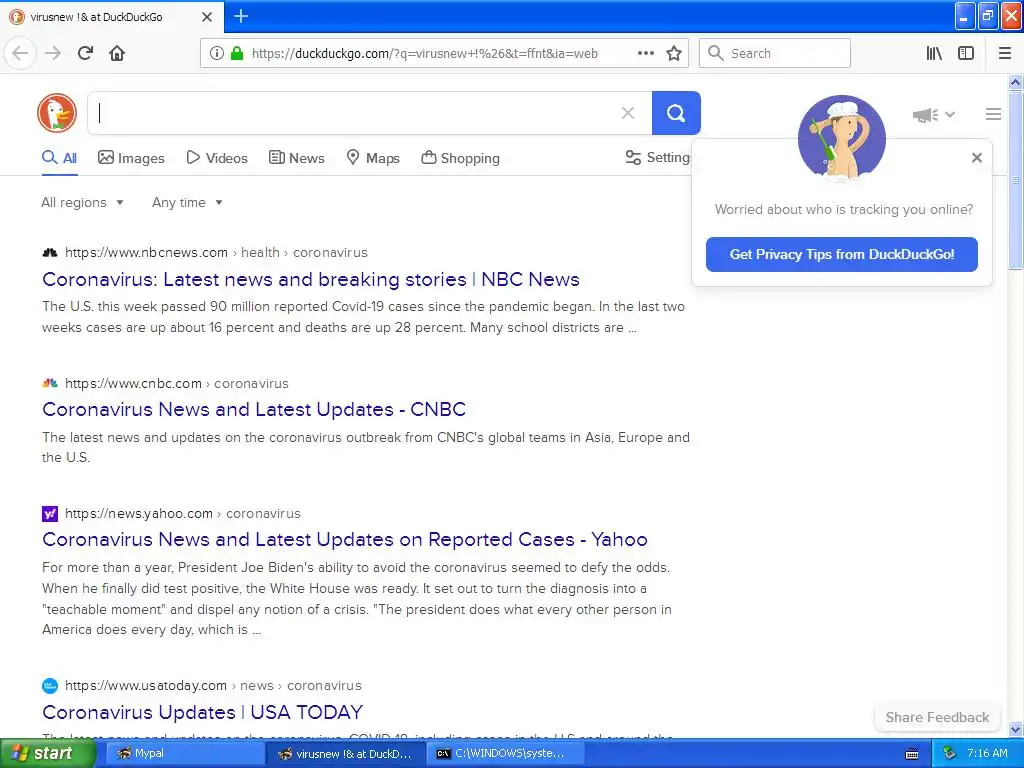The image size is (1024, 768).
Task: Click page scrollbar down arrow
Action: 1015,729
